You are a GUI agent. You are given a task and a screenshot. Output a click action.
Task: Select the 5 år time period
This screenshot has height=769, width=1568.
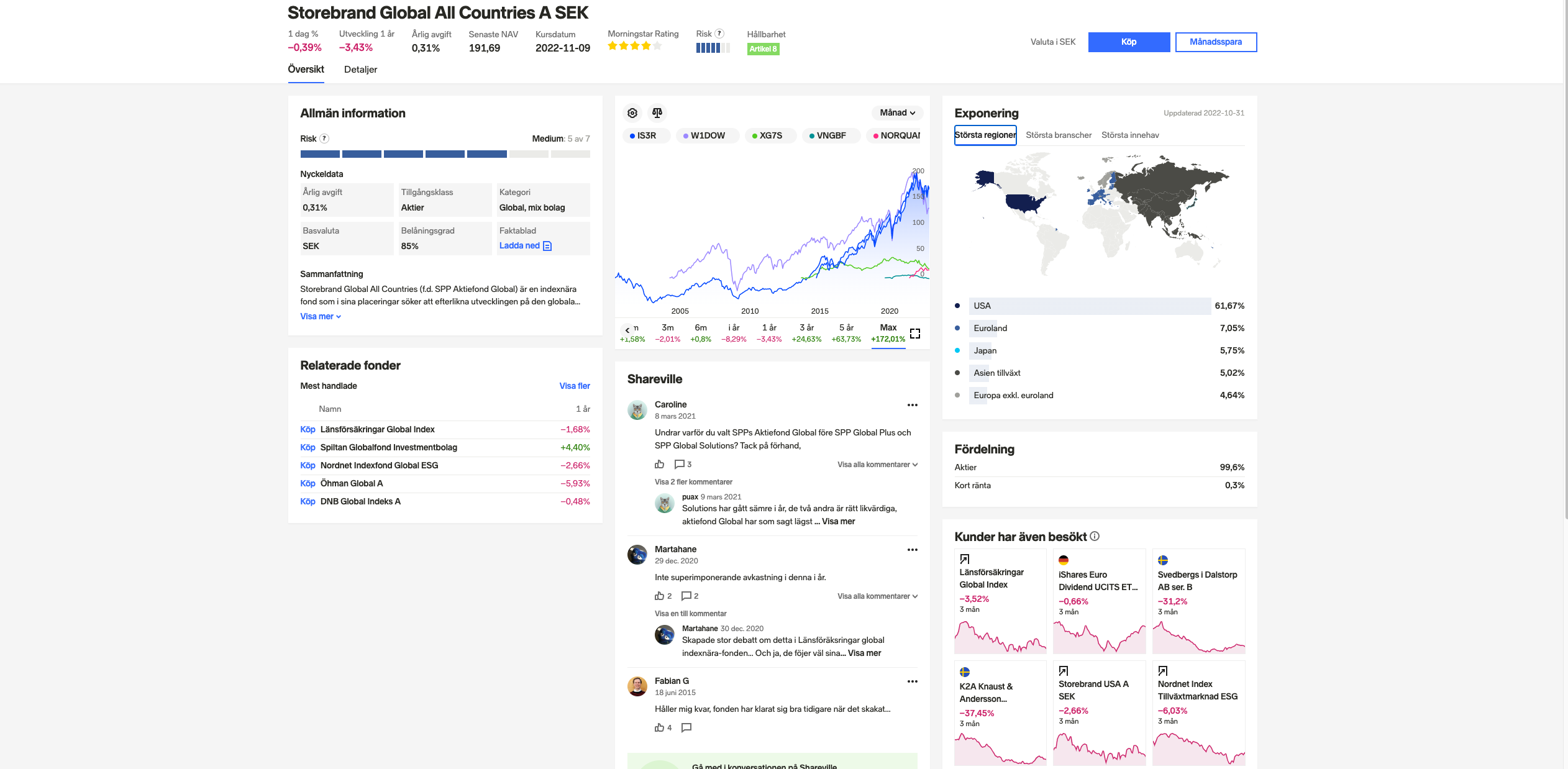point(846,333)
